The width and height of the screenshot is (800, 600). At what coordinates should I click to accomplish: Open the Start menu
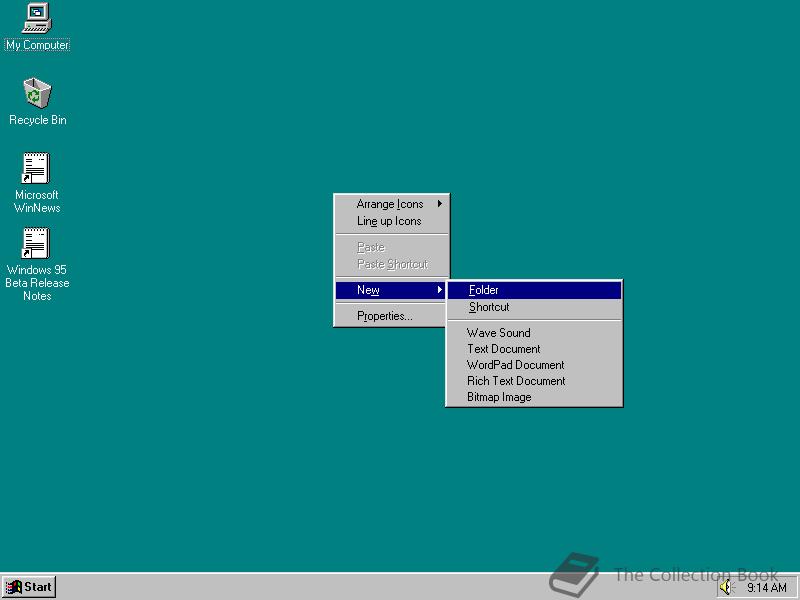pos(29,587)
